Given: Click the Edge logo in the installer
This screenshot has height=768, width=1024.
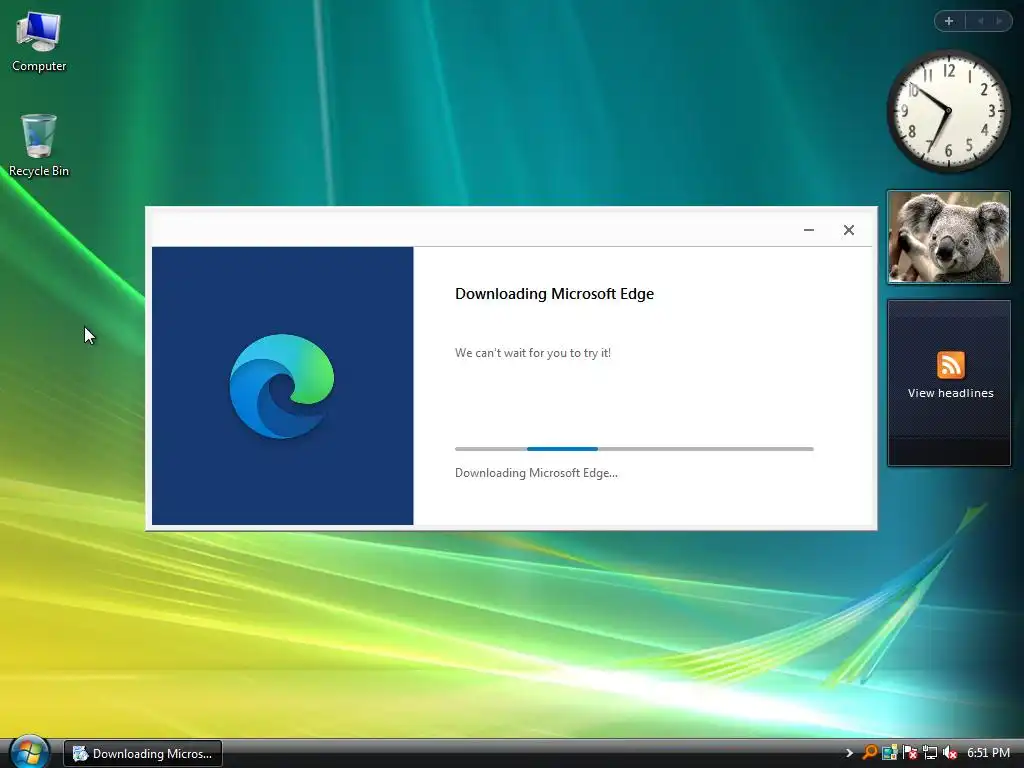Looking at the screenshot, I should [x=282, y=386].
